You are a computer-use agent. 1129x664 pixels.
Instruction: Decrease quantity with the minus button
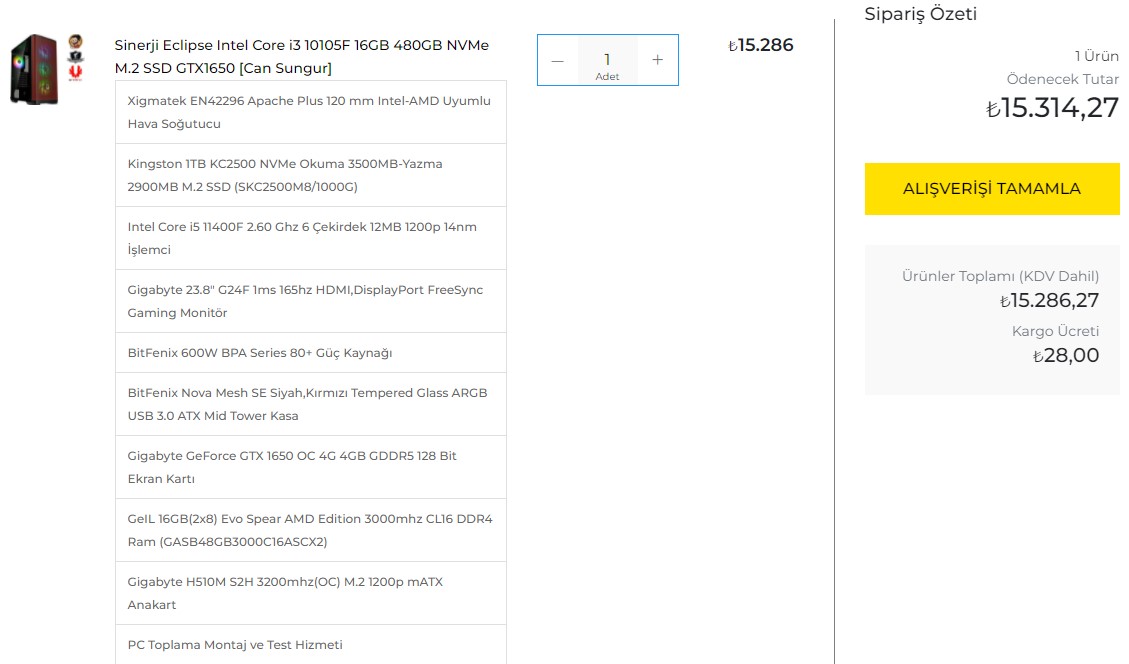(x=557, y=60)
